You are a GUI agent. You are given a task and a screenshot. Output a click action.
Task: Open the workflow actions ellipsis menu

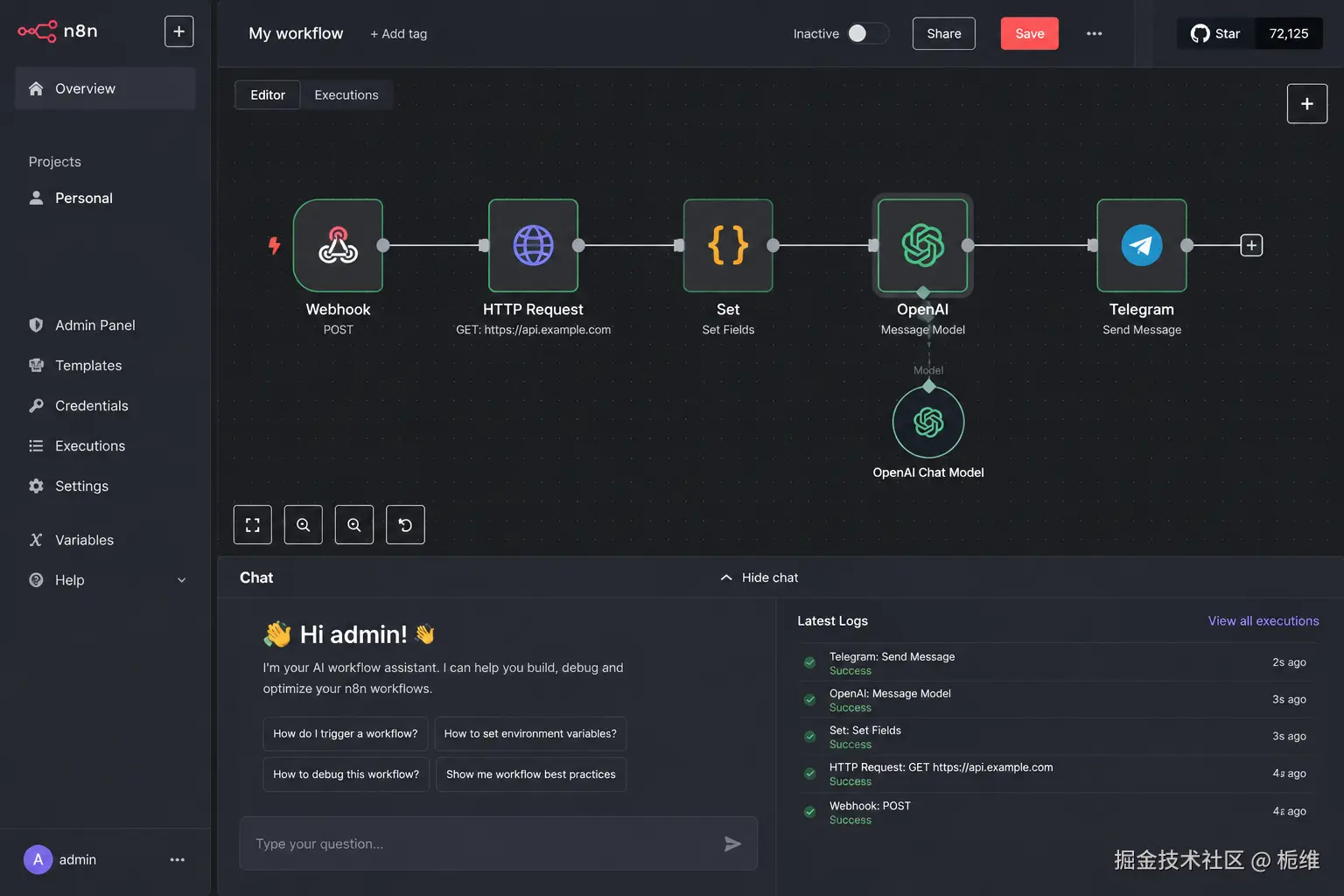pyautogui.click(x=1094, y=33)
